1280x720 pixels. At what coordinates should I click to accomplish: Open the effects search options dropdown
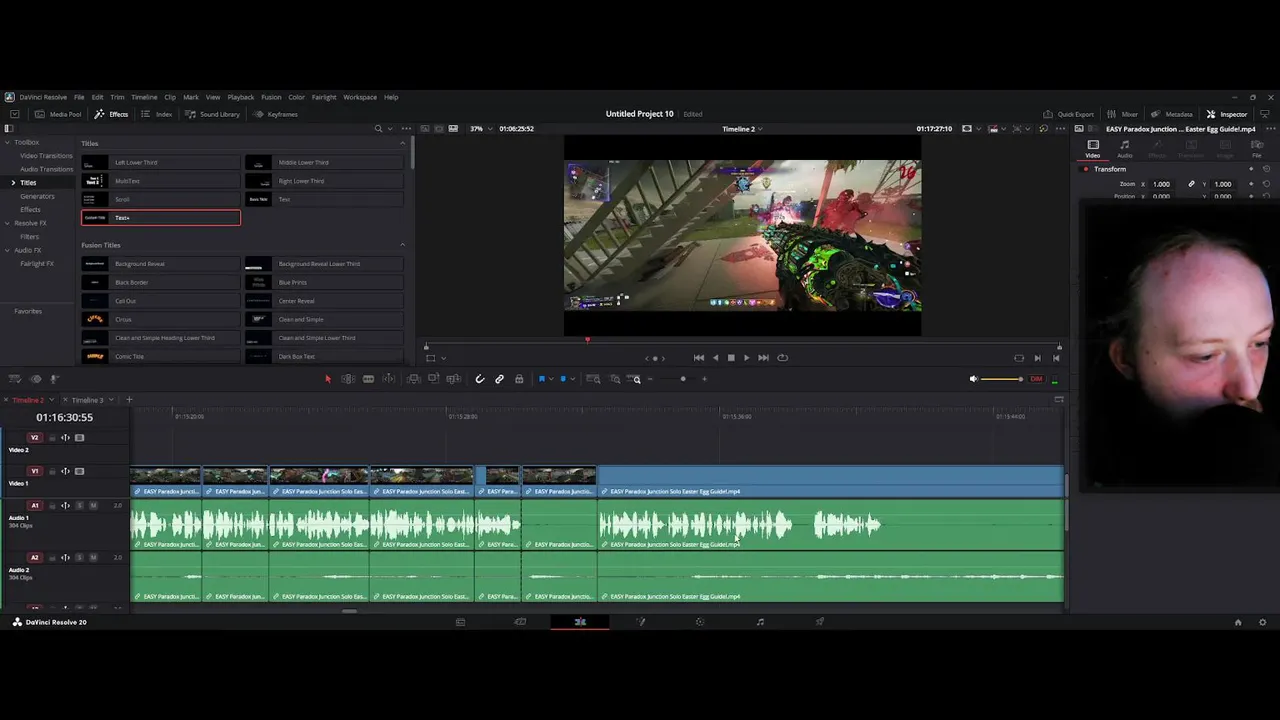pyautogui.click(x=390, y=129)
